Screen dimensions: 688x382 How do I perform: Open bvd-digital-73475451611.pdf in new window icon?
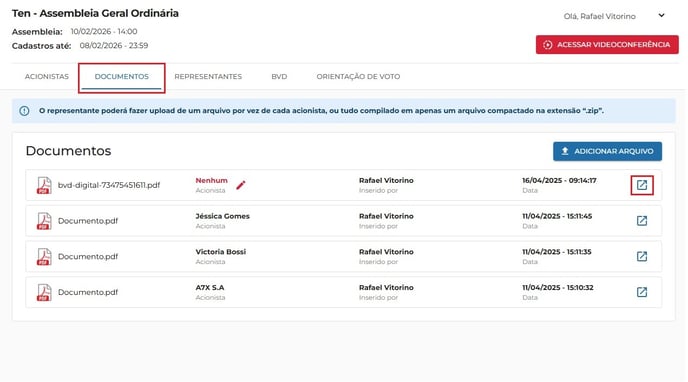coord(642,185)
